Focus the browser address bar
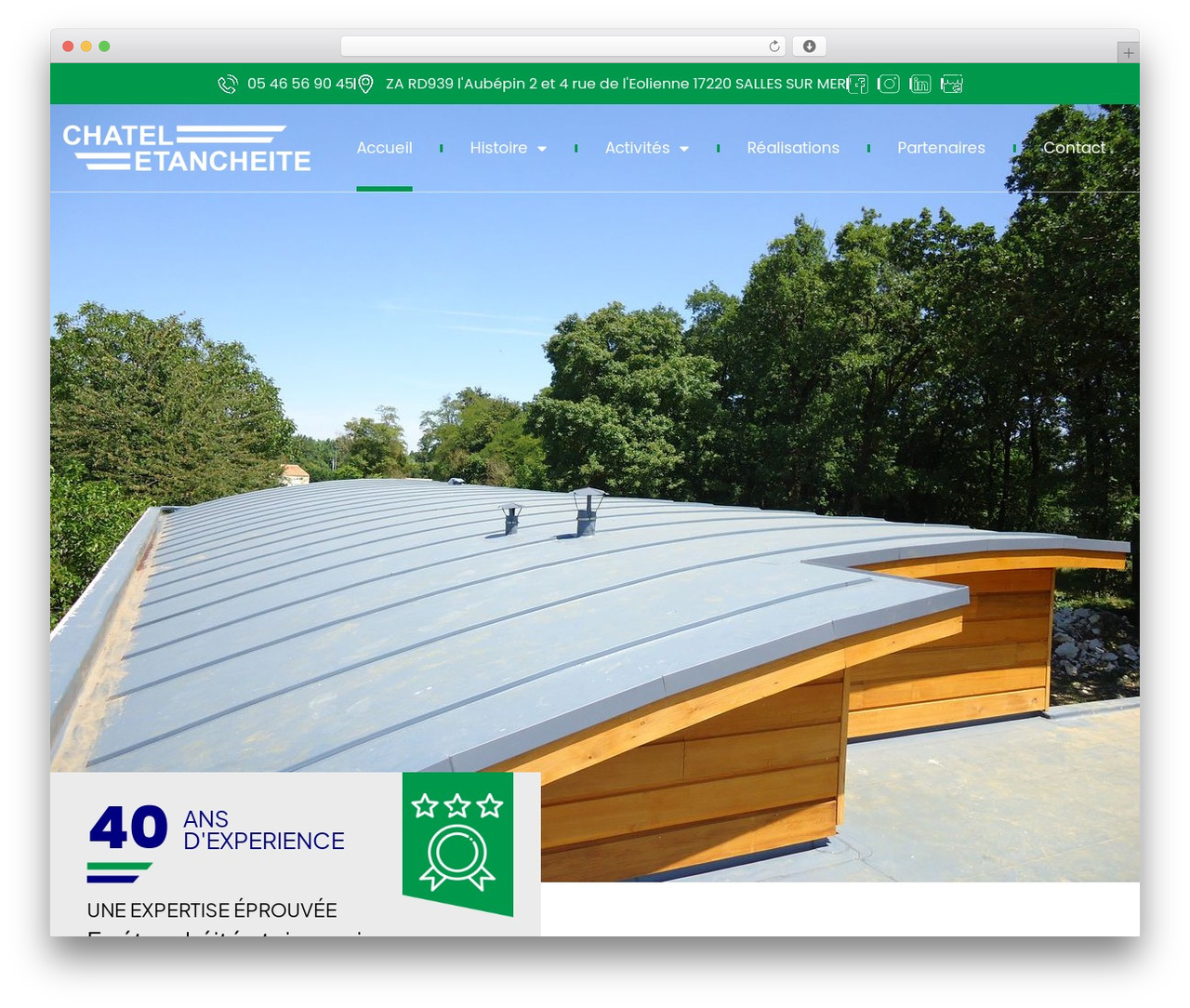This screenshot has height=1008, width=1190. pos(563,46)
